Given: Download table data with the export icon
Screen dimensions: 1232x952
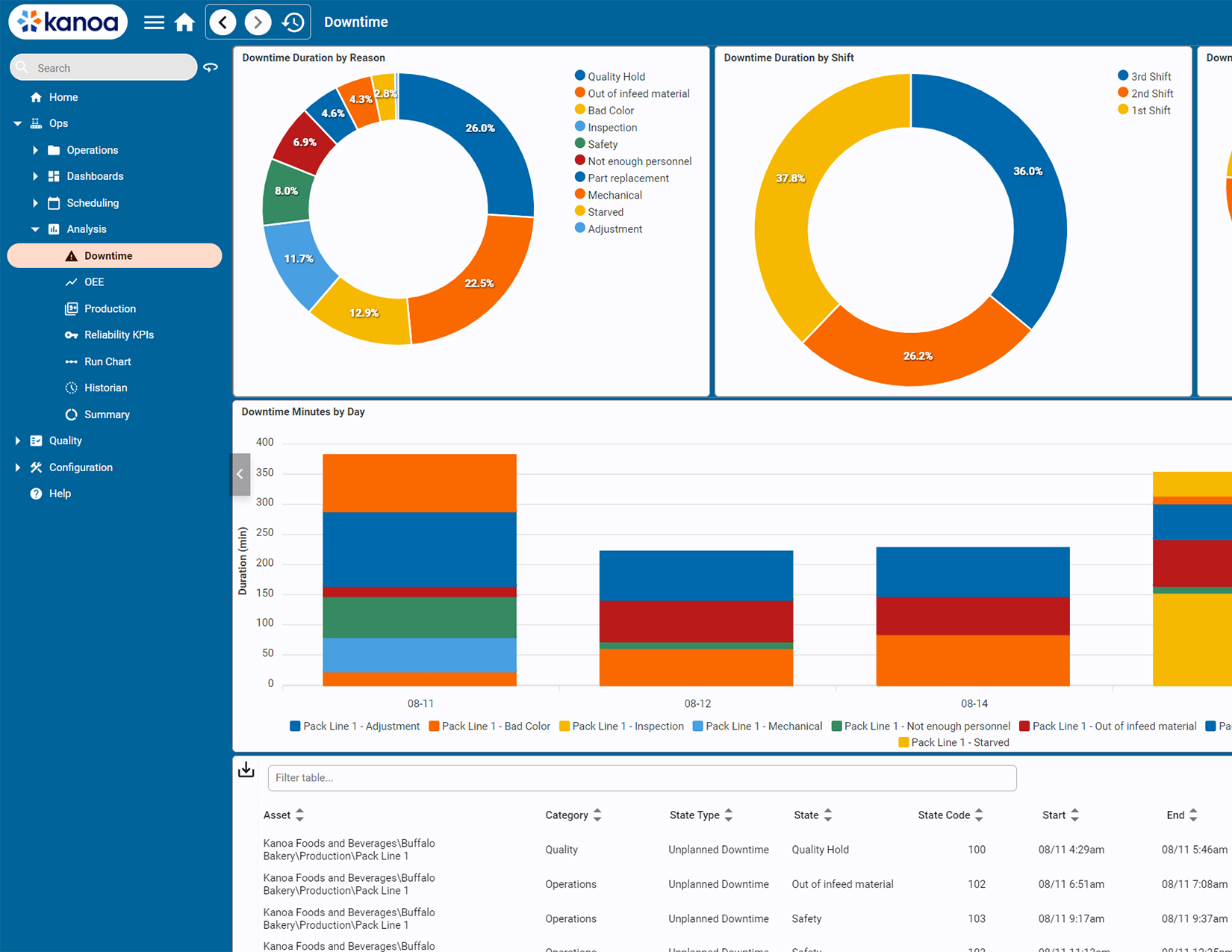Looking at the screenshot, I should (x=246, y=770).
